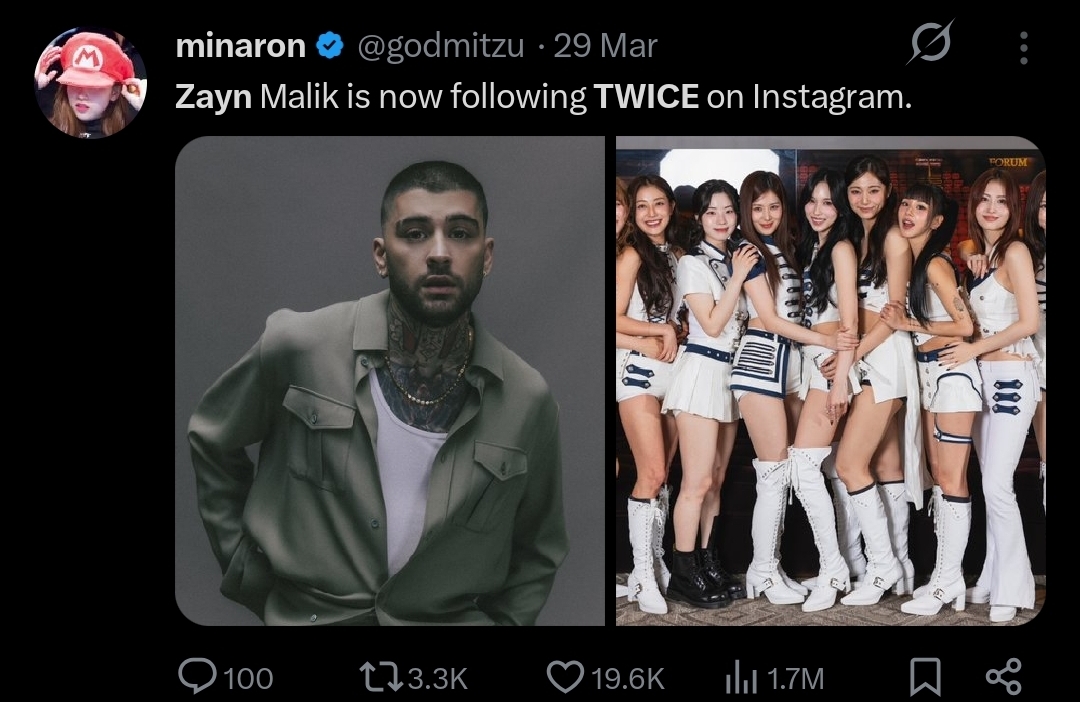
Task: Click the 19.6K likes count
Action: 627,679
